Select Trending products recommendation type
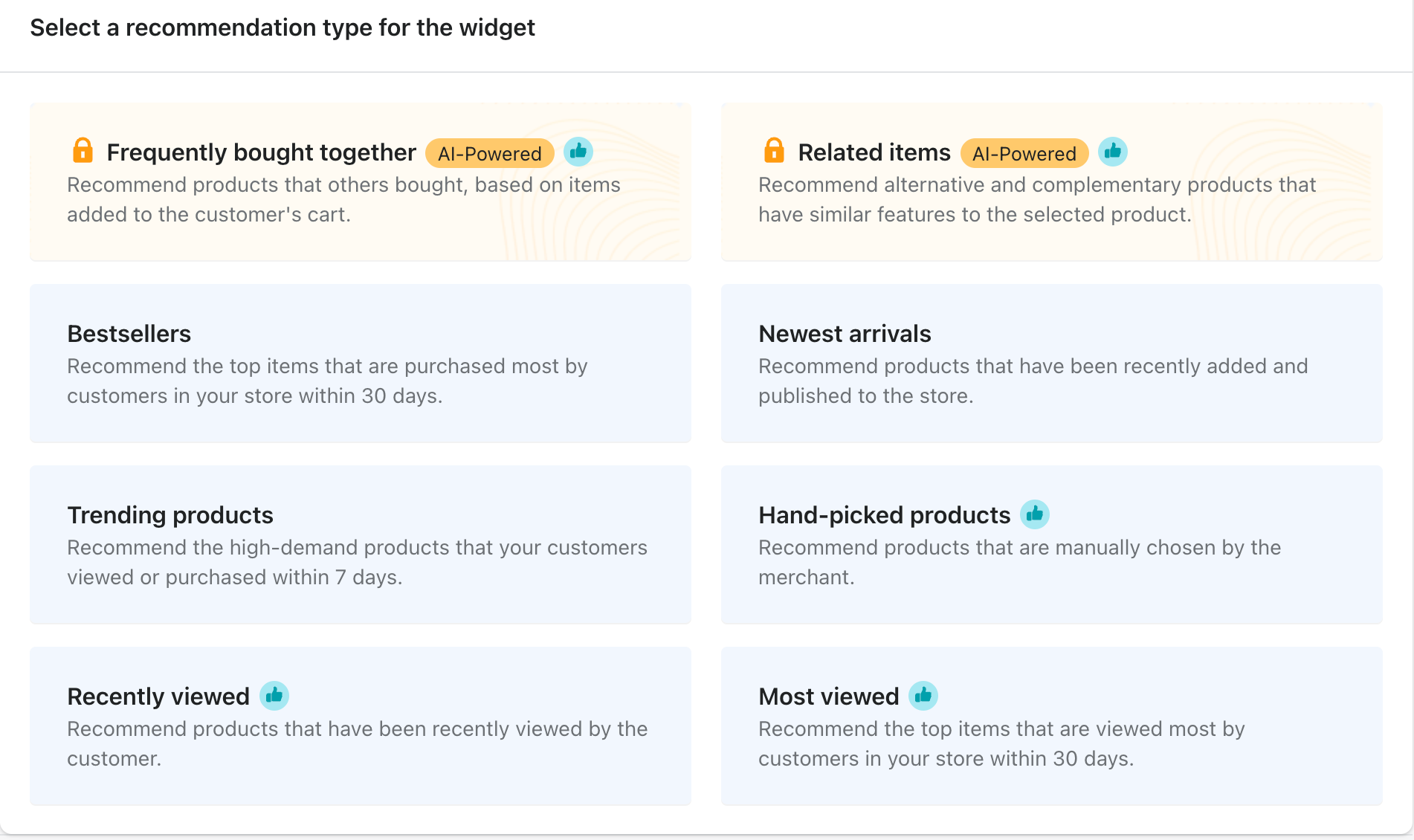The height and width of the screenshot is (840, 1414). (360, 545)
